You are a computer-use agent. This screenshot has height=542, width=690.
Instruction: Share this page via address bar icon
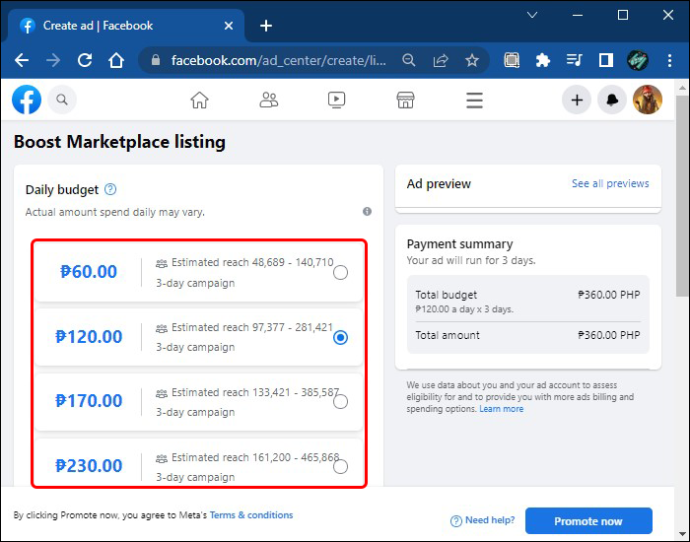tap(440, 60)
